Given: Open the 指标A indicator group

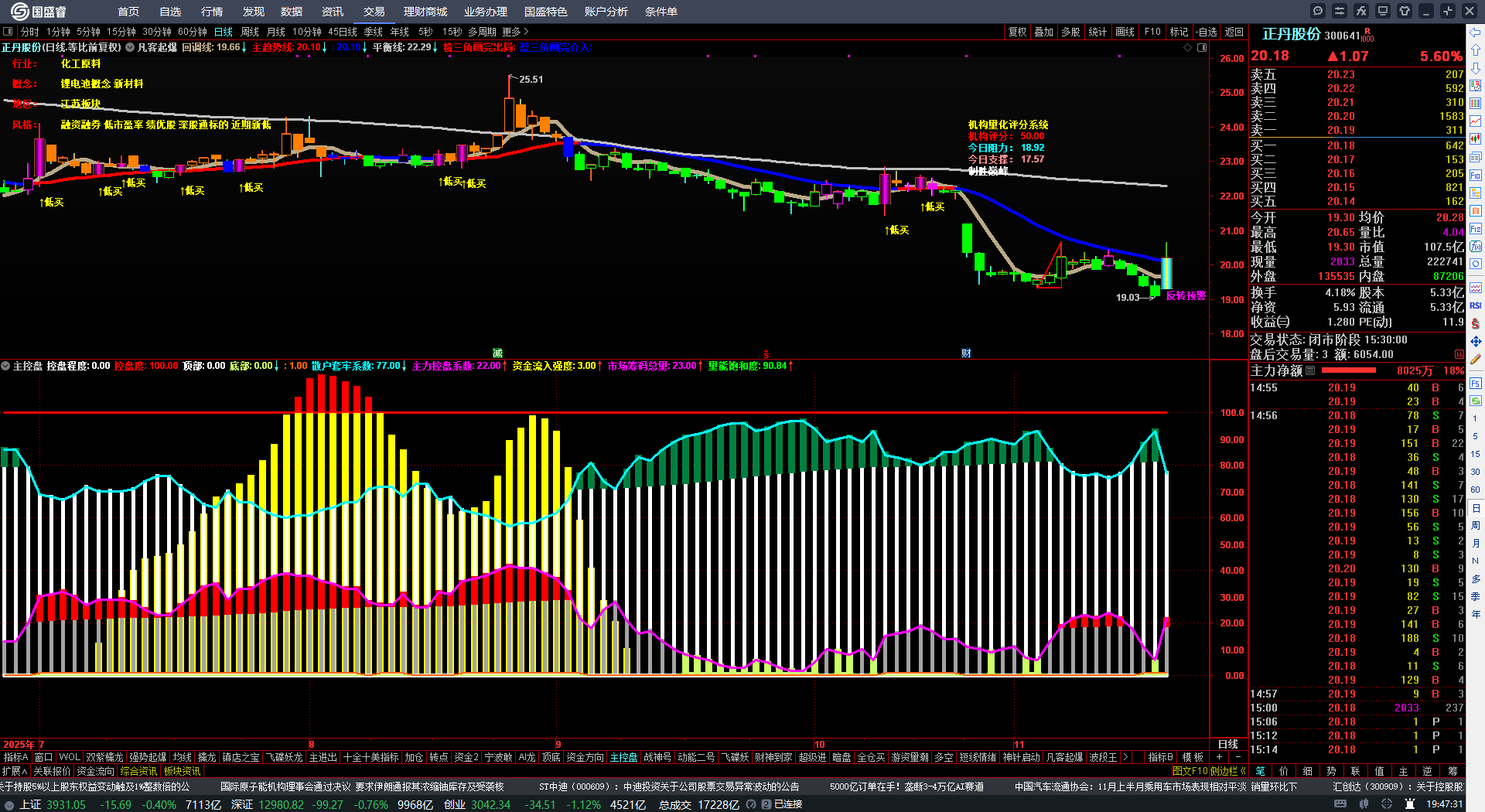Looking at the screenshot, I should (15, 757).
